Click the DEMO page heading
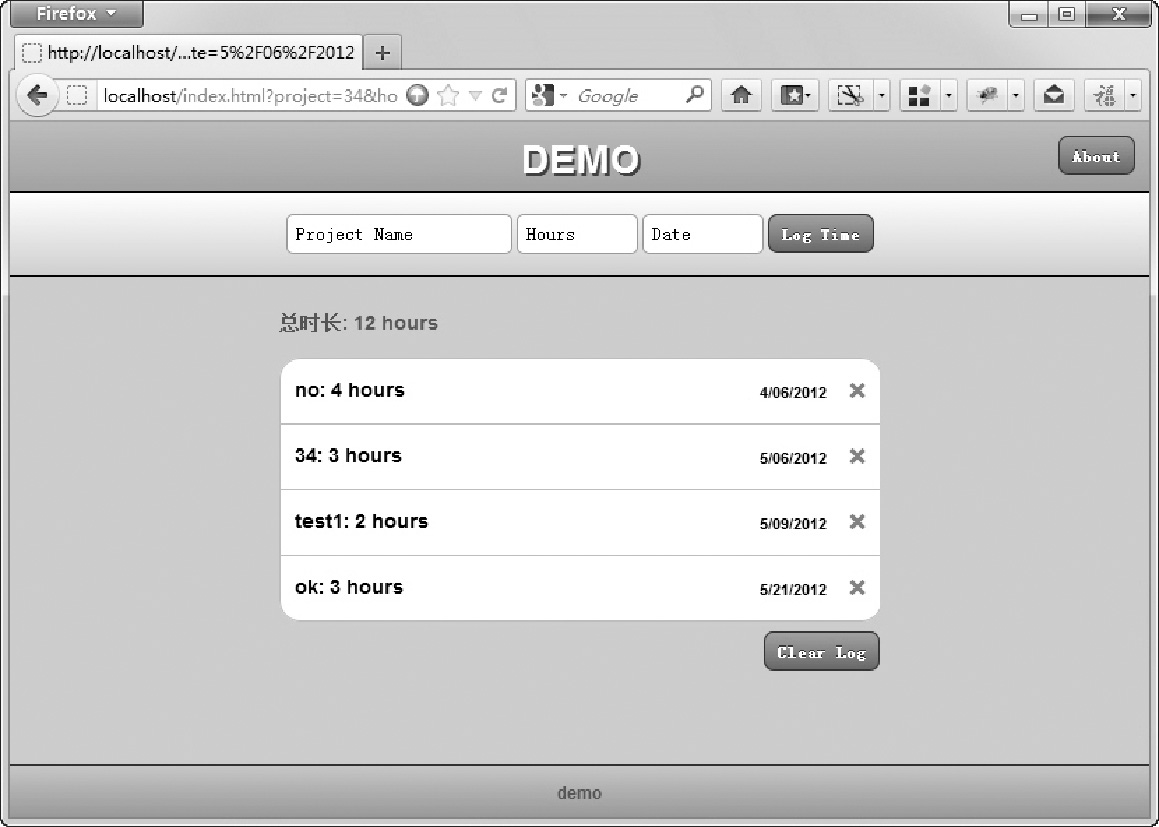 (581, 160)
